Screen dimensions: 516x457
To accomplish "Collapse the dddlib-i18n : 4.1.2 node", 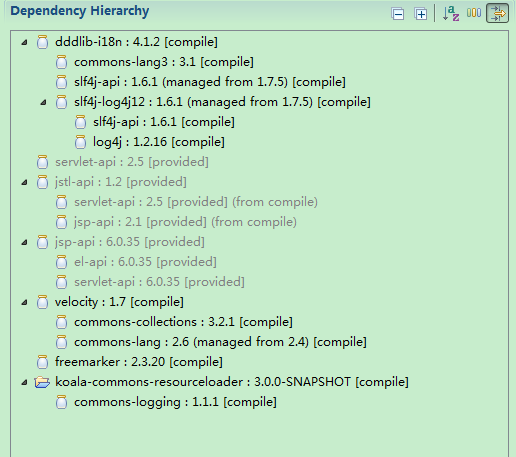I will pyautogui.click(x=24, y=42).
